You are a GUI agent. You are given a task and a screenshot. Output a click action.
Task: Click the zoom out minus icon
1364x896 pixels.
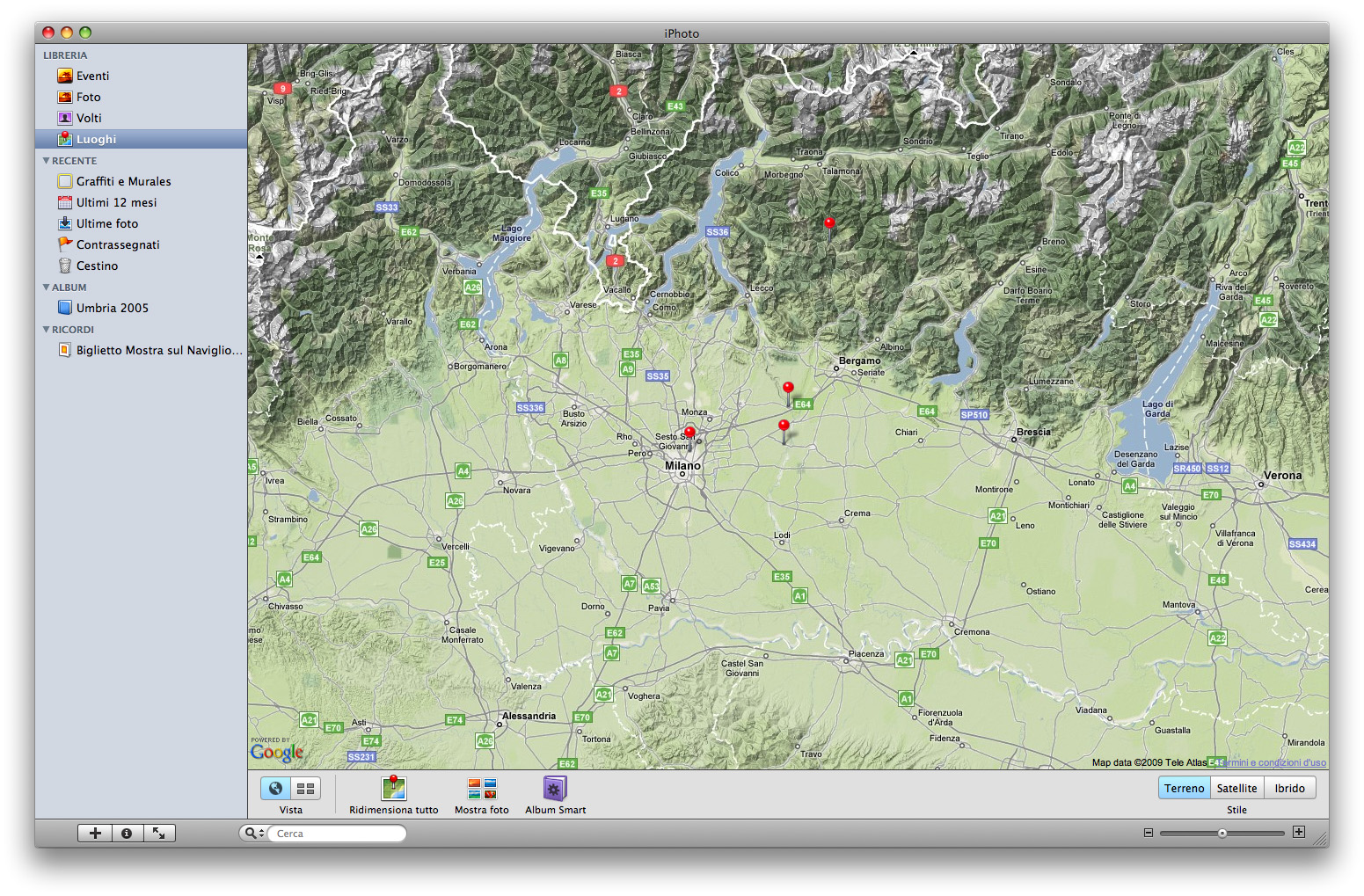coord(1148,833)
